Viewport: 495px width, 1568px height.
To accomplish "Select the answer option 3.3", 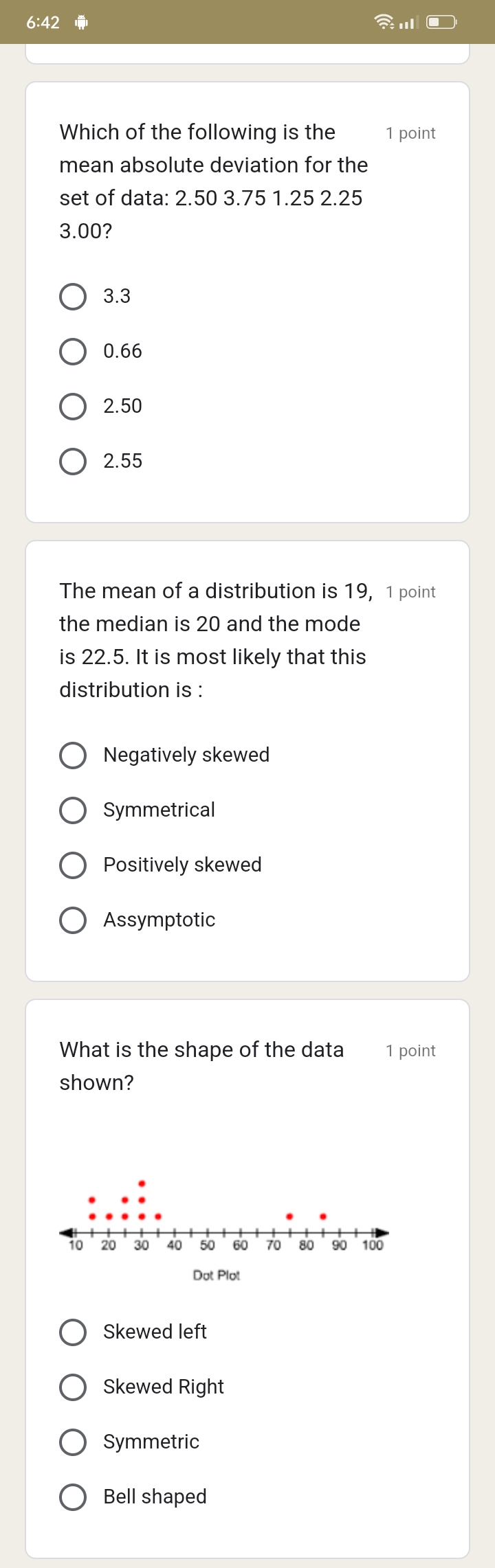I will (x=72, y=296).
